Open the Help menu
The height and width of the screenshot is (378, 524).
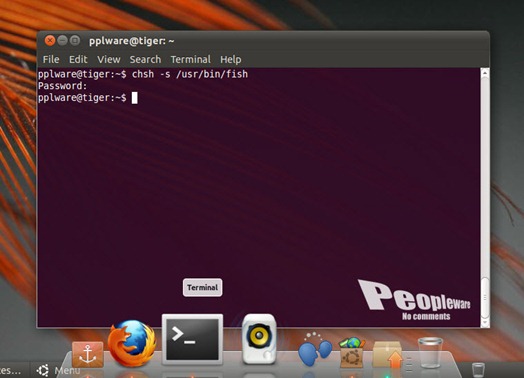click(x=231, y=59)
